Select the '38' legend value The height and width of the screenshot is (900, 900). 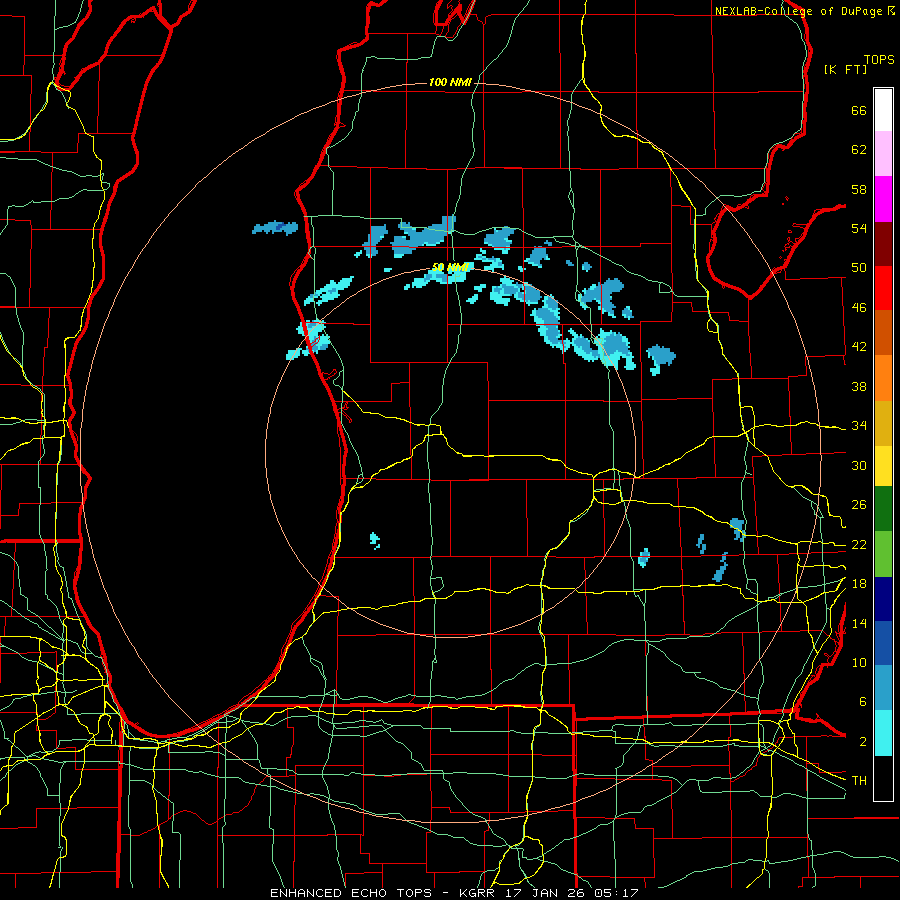pos(859,386)
